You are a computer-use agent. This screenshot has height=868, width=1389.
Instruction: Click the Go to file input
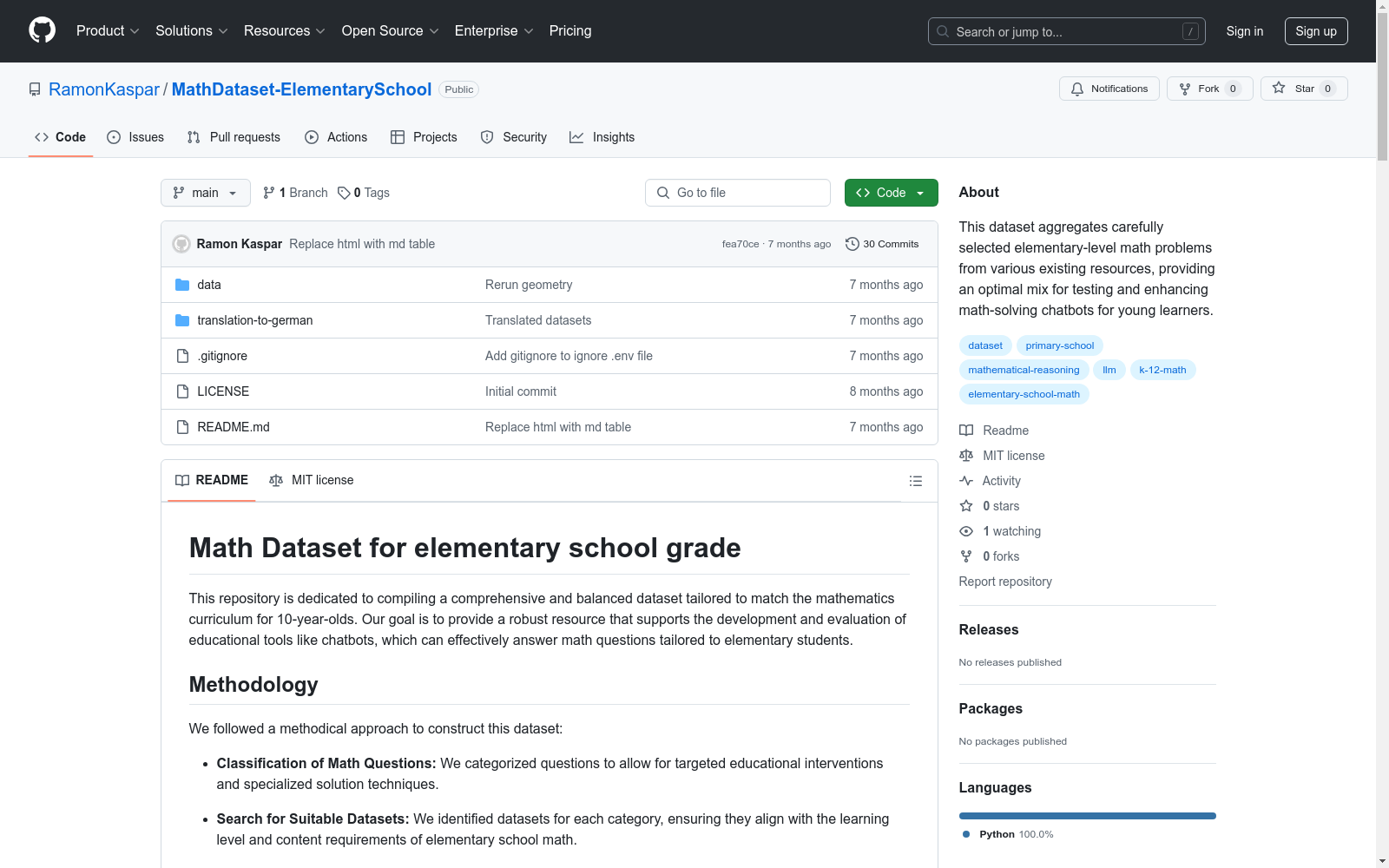738,193
